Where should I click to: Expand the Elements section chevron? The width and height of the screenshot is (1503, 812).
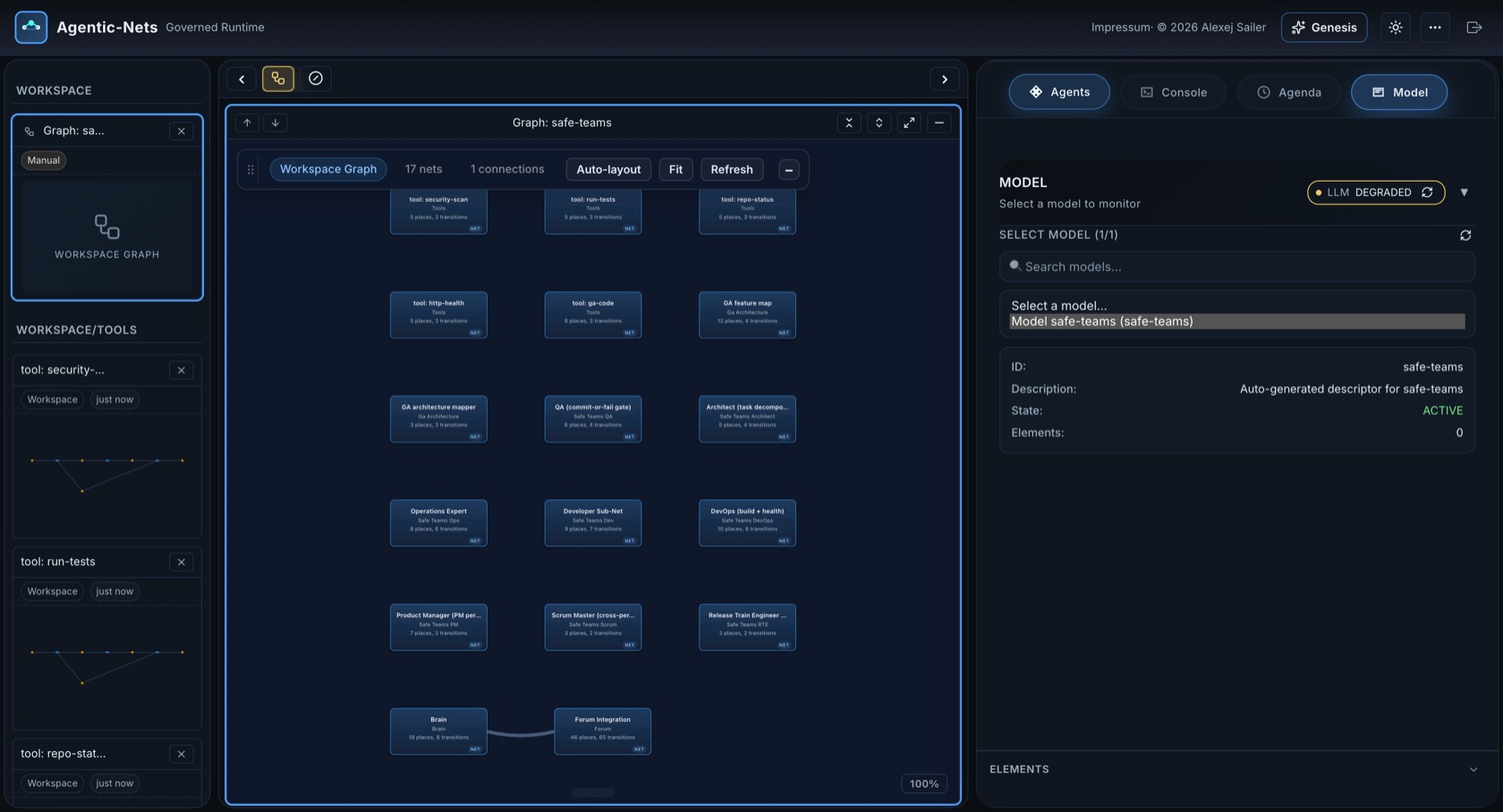1473,769
